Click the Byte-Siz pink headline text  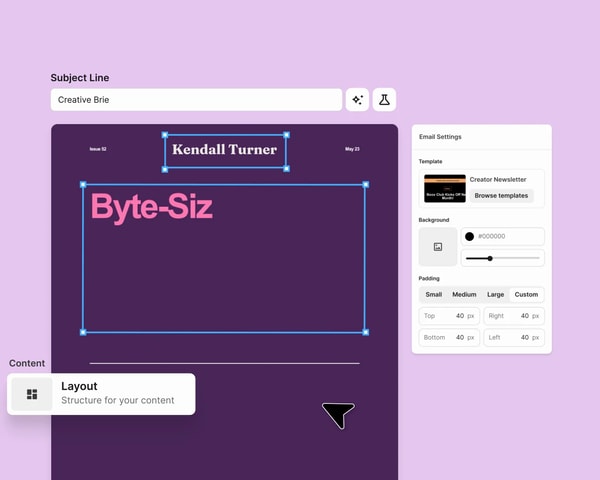(x=152, y=207)
